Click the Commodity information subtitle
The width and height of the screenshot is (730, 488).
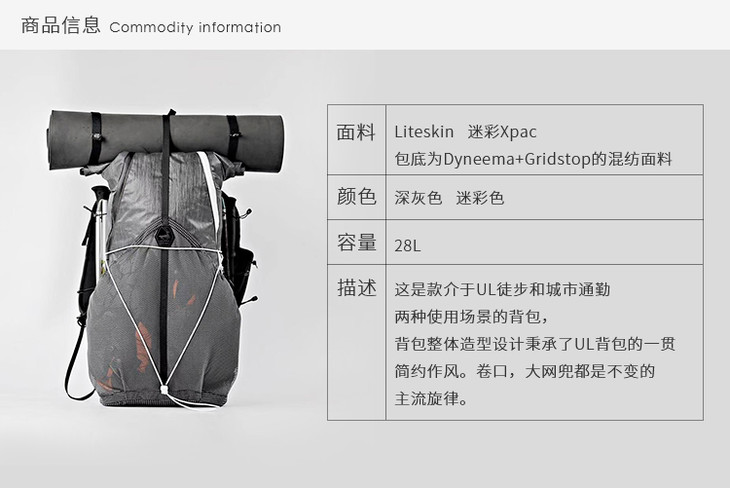click(195, 27)
